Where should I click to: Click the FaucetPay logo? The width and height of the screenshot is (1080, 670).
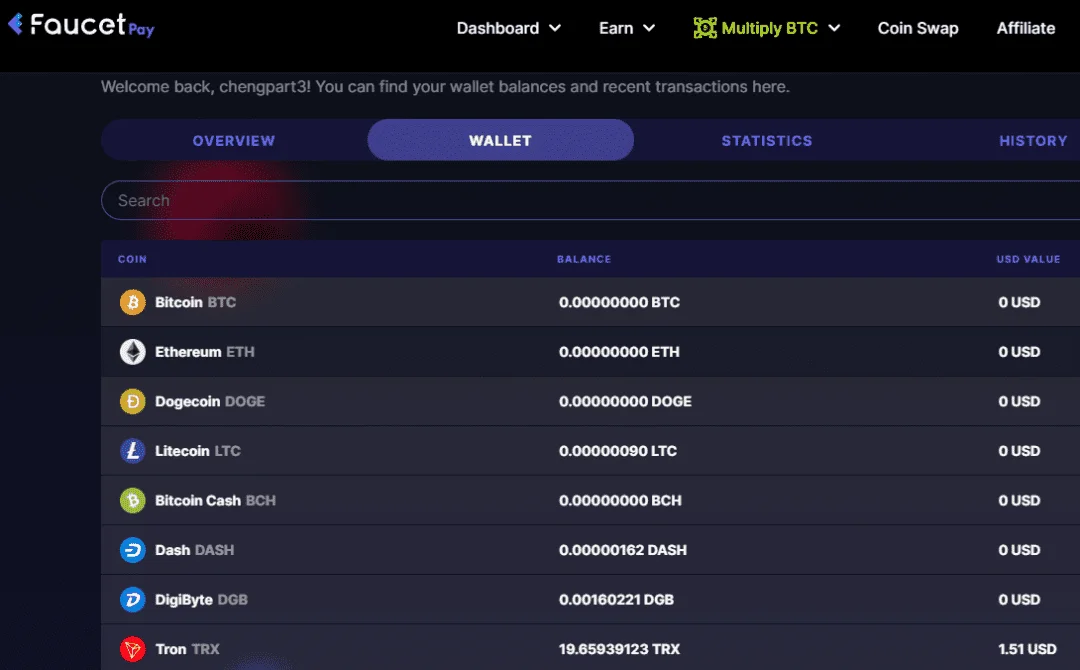point(81,25)
